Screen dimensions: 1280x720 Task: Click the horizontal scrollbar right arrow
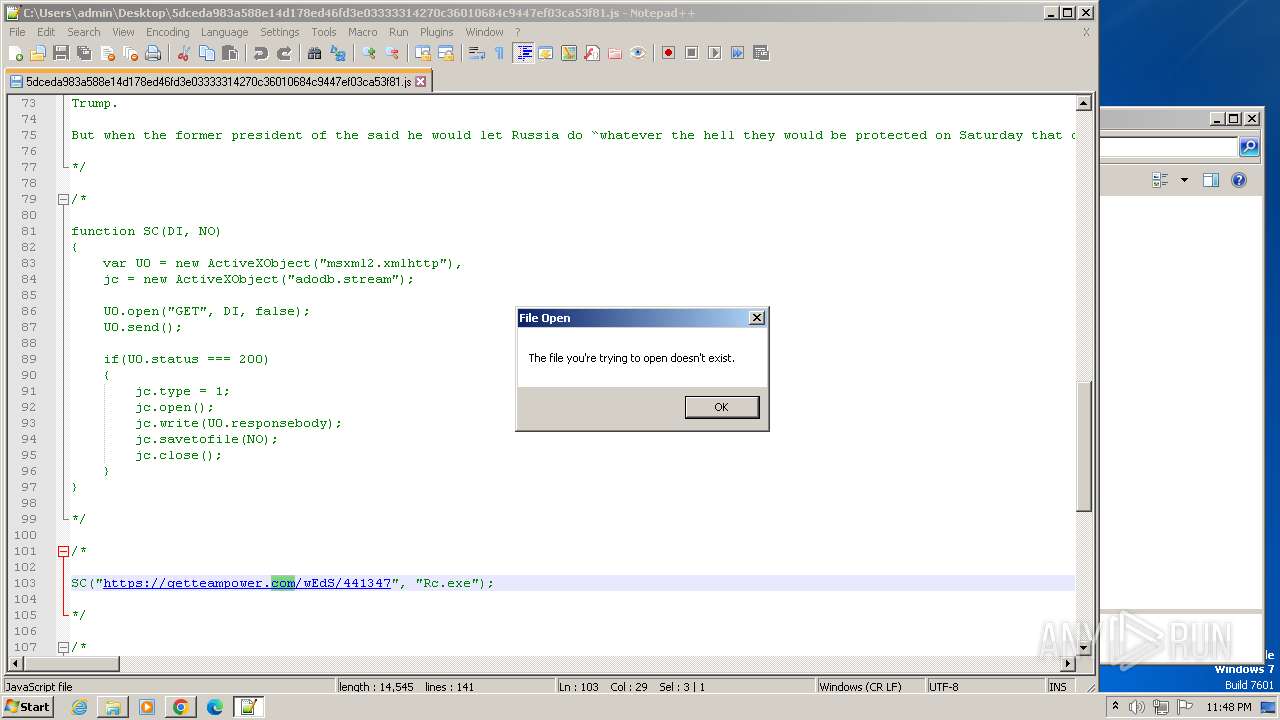click(x=1068, y=663)
